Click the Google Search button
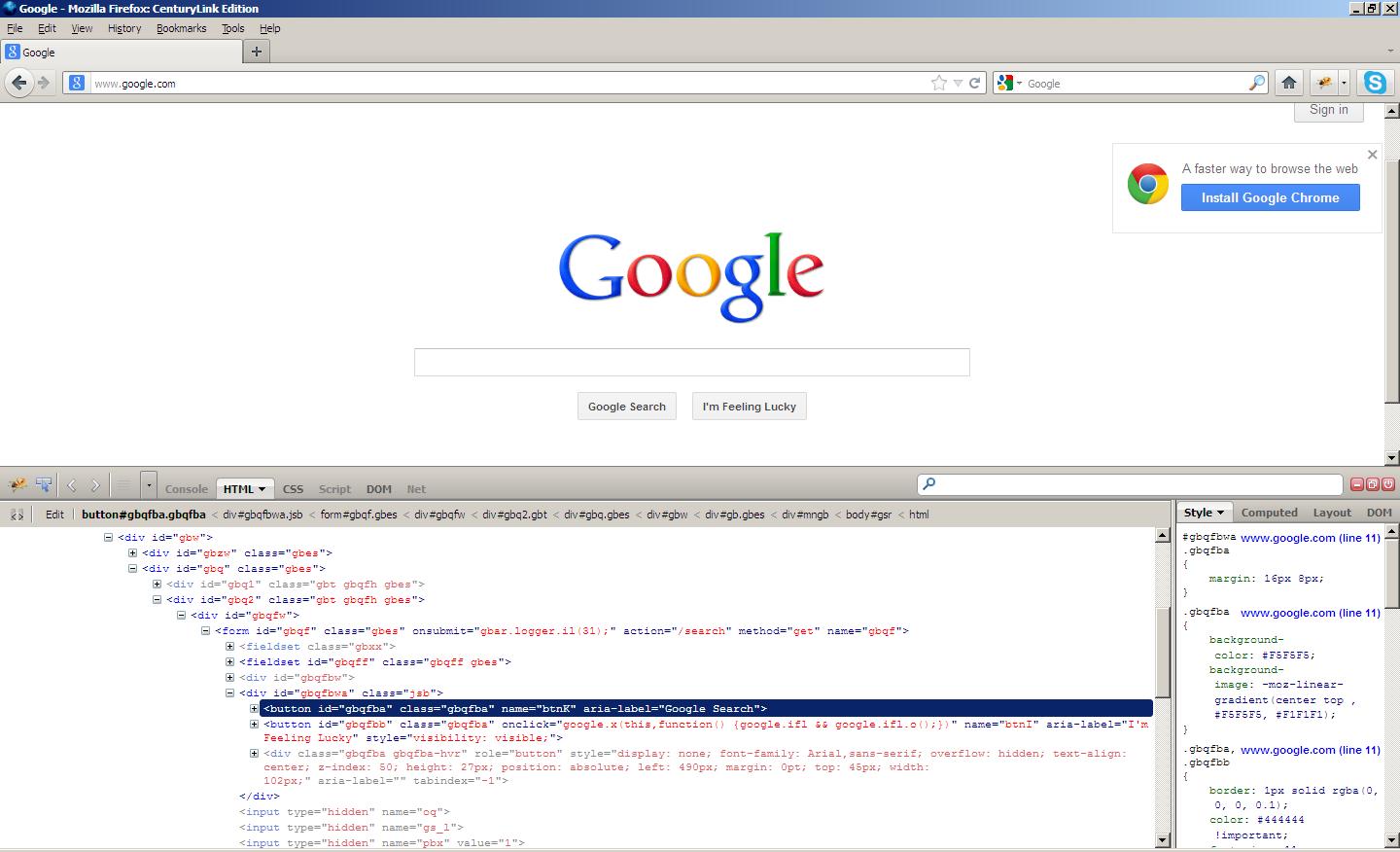The width and height of the screenshot is (1400, 852). [x=627, y=407]
